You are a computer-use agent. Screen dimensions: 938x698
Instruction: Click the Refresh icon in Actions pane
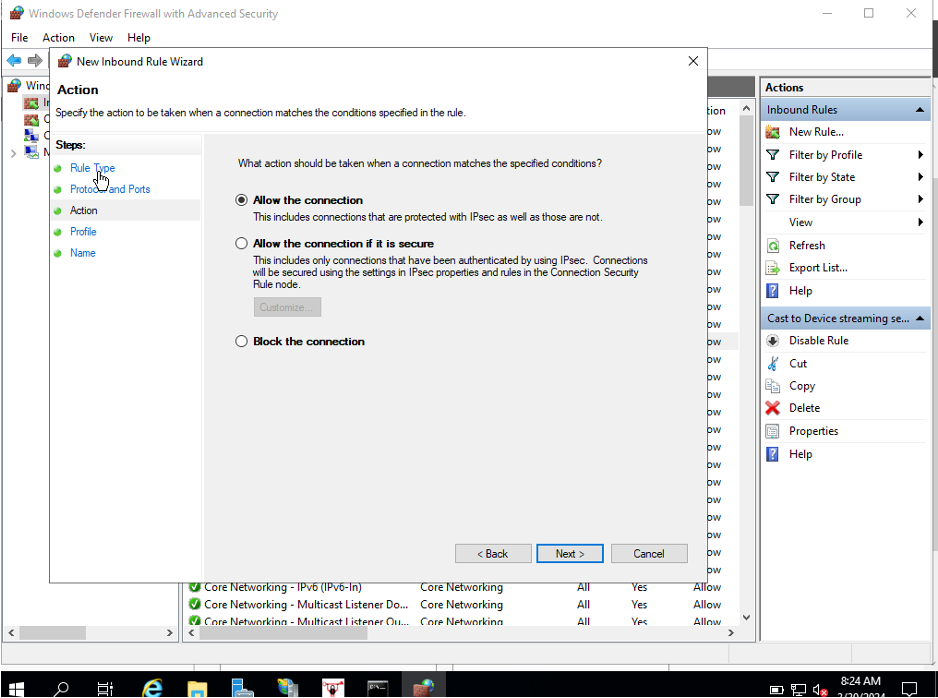click(773, 245)
